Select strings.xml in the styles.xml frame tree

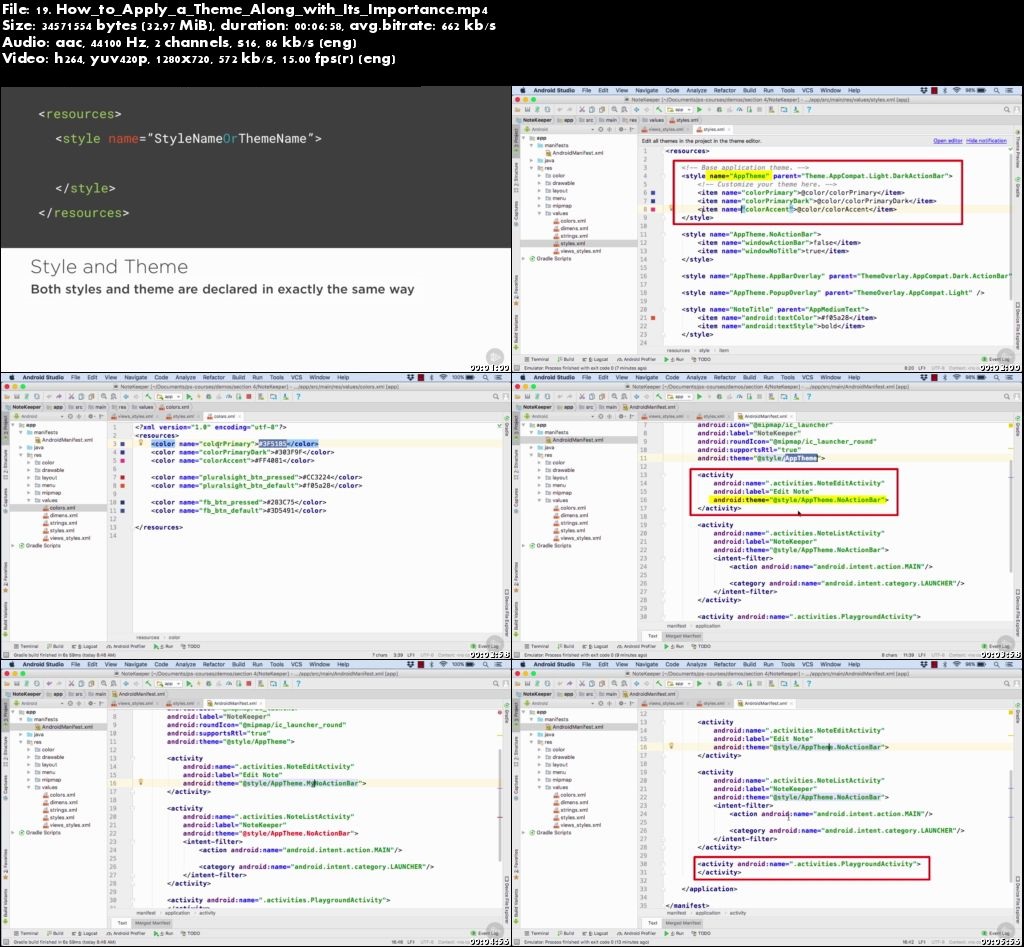pyautogui.click(x=570, y=236)
